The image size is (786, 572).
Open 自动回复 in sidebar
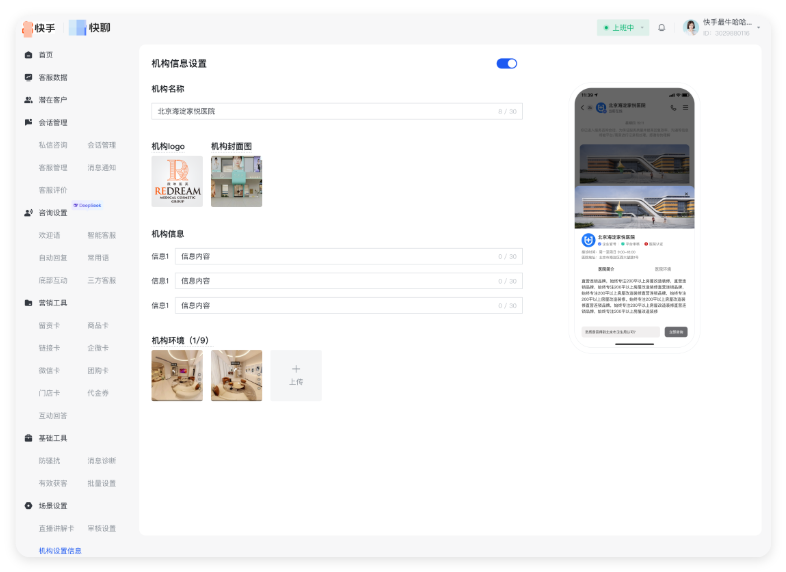tap(53, 258)
